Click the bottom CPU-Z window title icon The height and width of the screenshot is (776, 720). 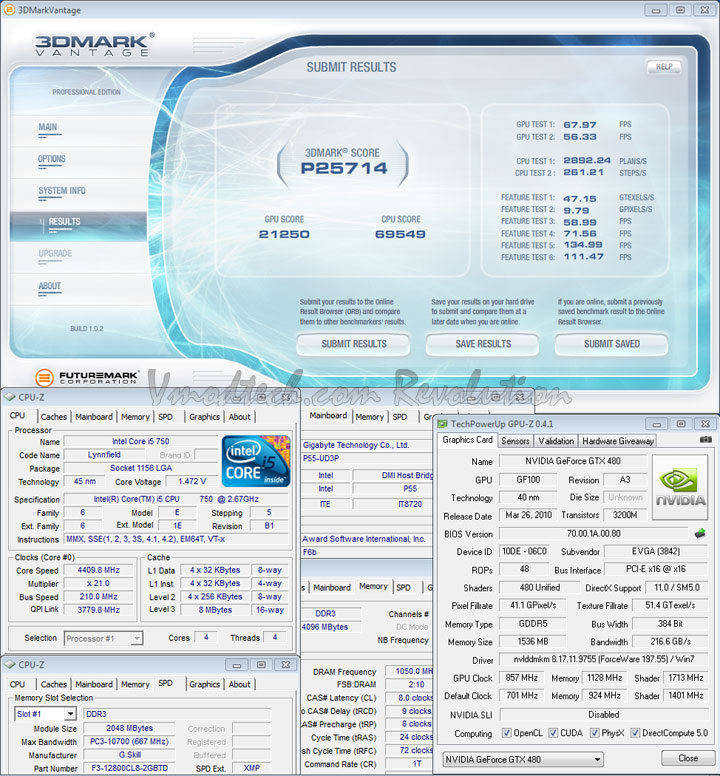point(9,665)
